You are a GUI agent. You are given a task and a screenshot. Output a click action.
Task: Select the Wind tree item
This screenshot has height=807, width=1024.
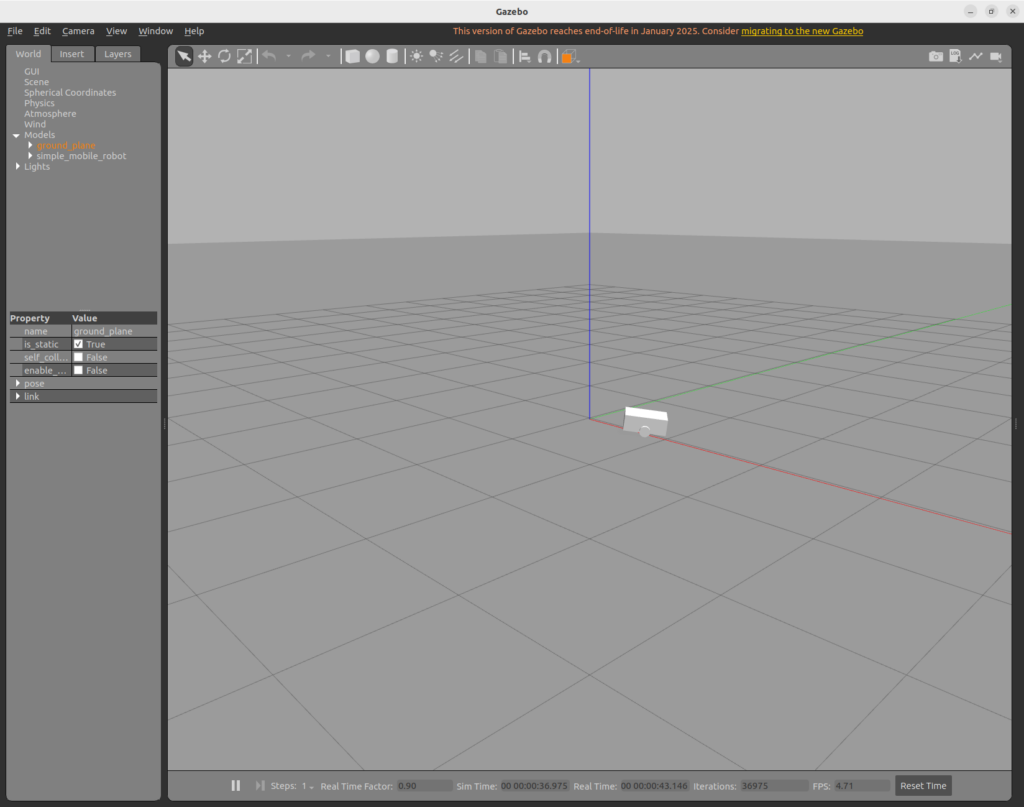(35, 124)
